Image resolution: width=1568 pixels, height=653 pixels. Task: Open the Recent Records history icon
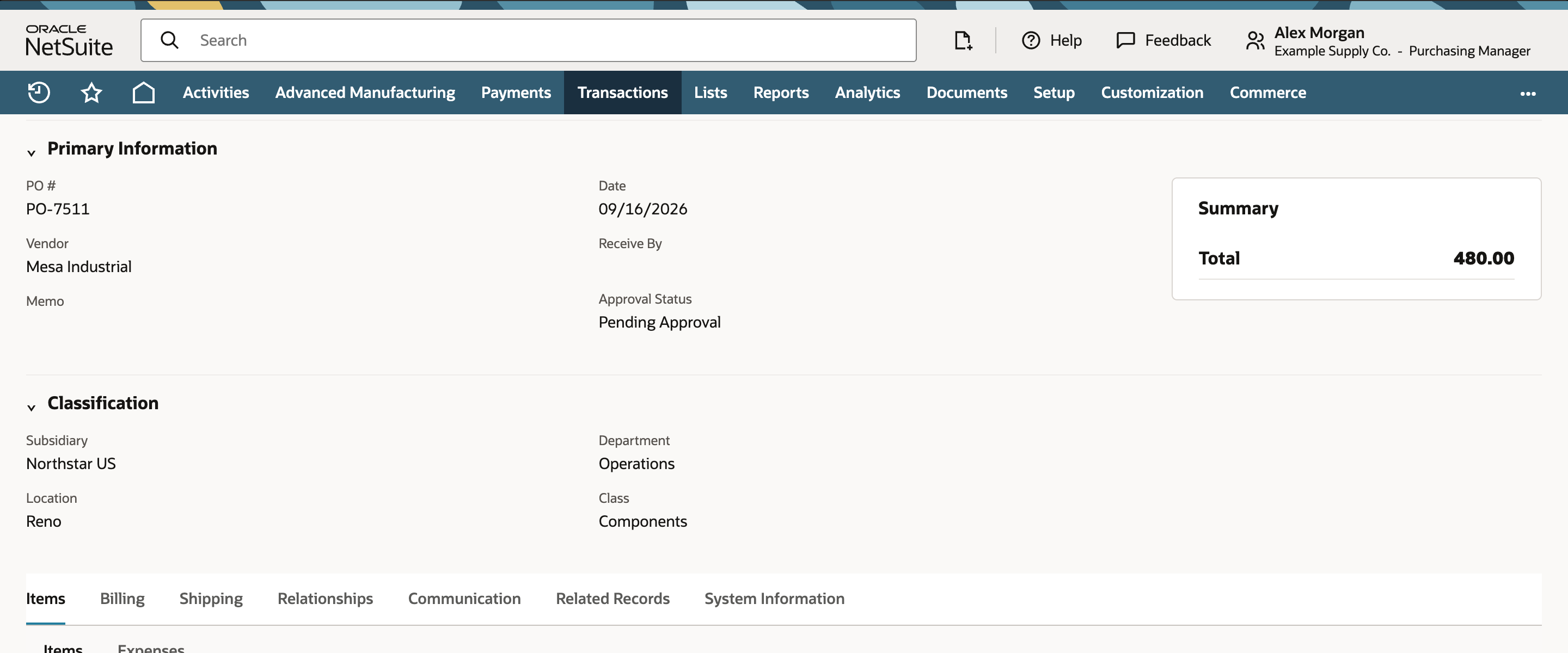point(39,93)
